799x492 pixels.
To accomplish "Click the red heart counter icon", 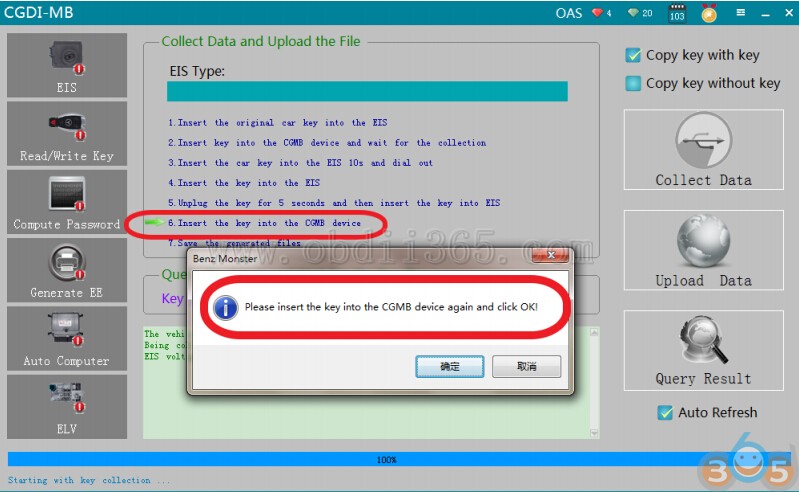I will click(x=597, y=13).
